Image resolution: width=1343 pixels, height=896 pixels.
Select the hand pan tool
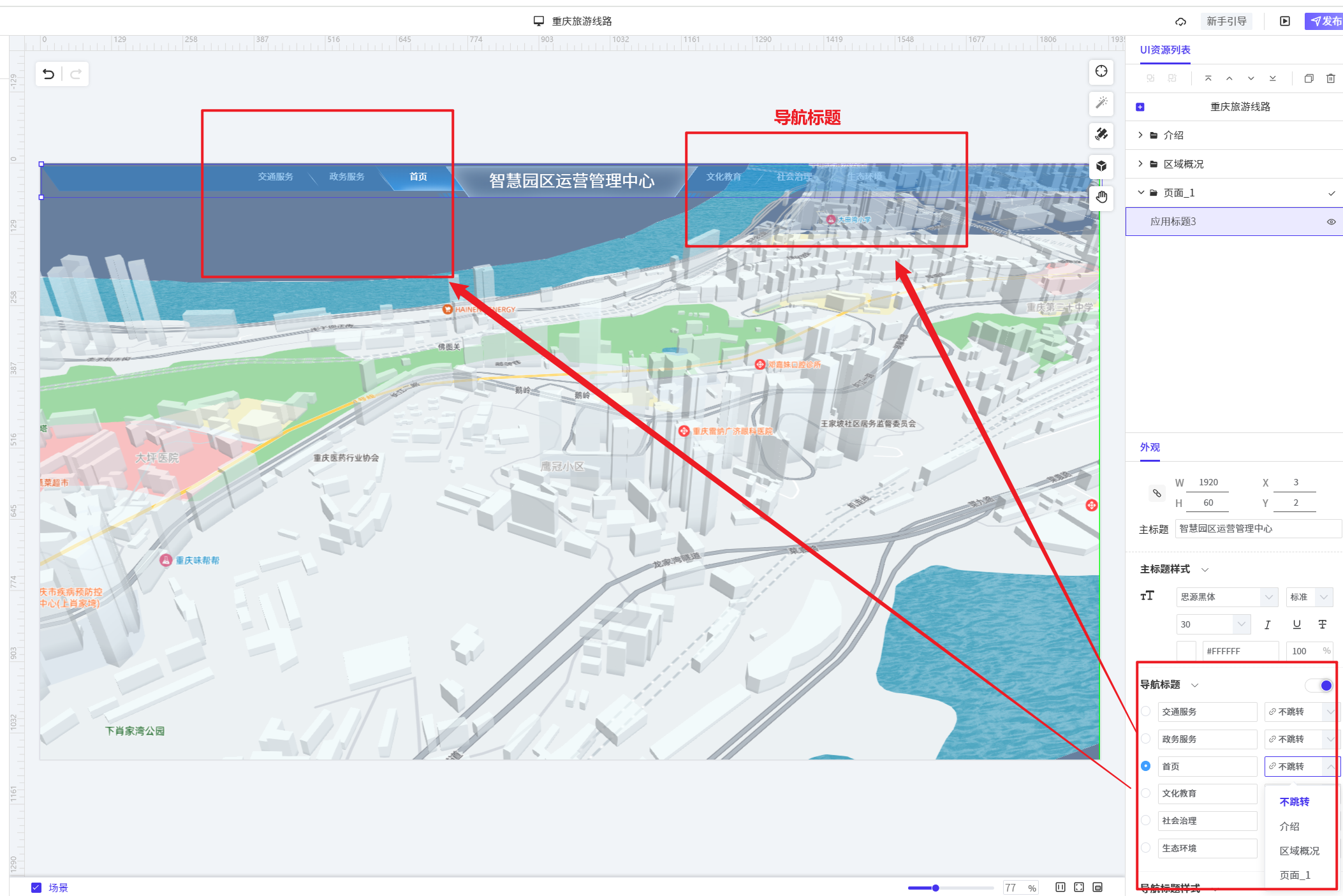pyautogui.click(x=1101, y=197)
